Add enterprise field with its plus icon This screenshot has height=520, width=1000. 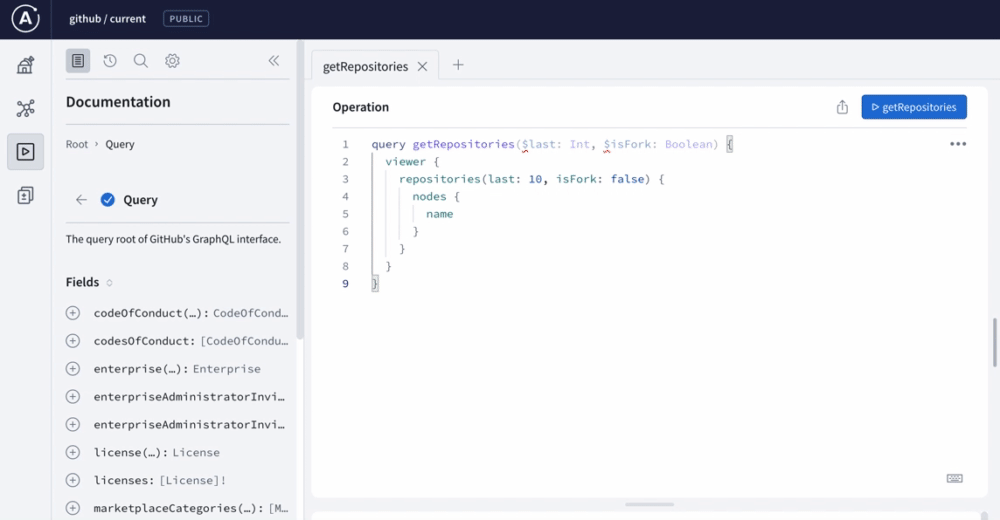point(73,369)
